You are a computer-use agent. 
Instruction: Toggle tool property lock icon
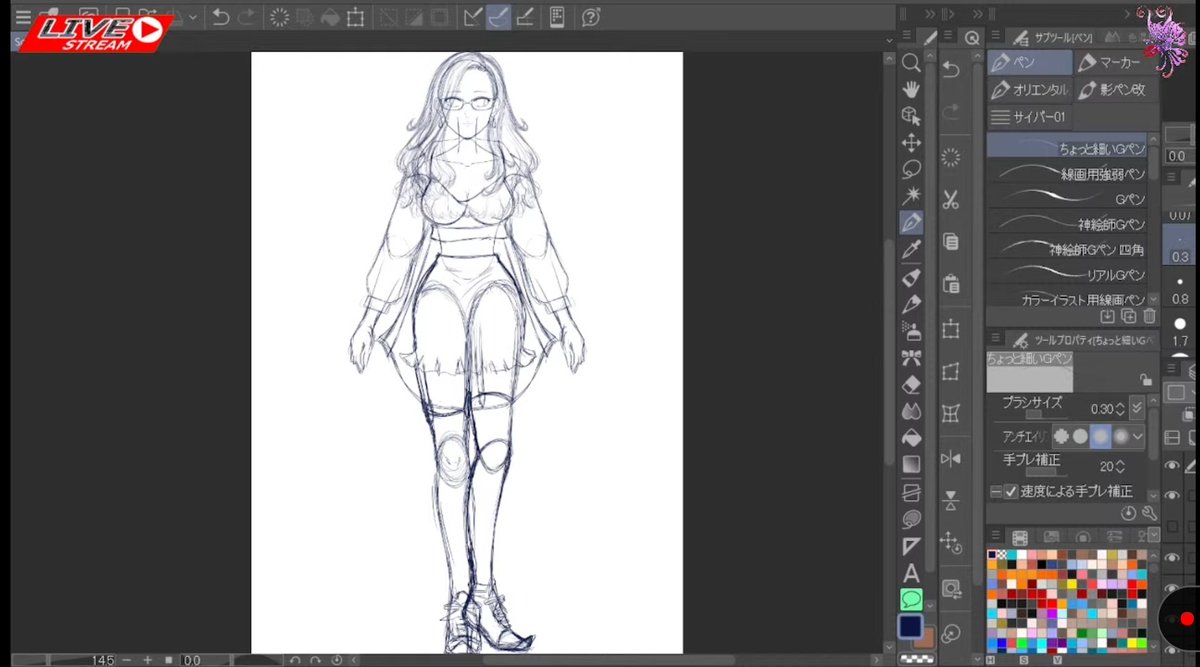1146,380
